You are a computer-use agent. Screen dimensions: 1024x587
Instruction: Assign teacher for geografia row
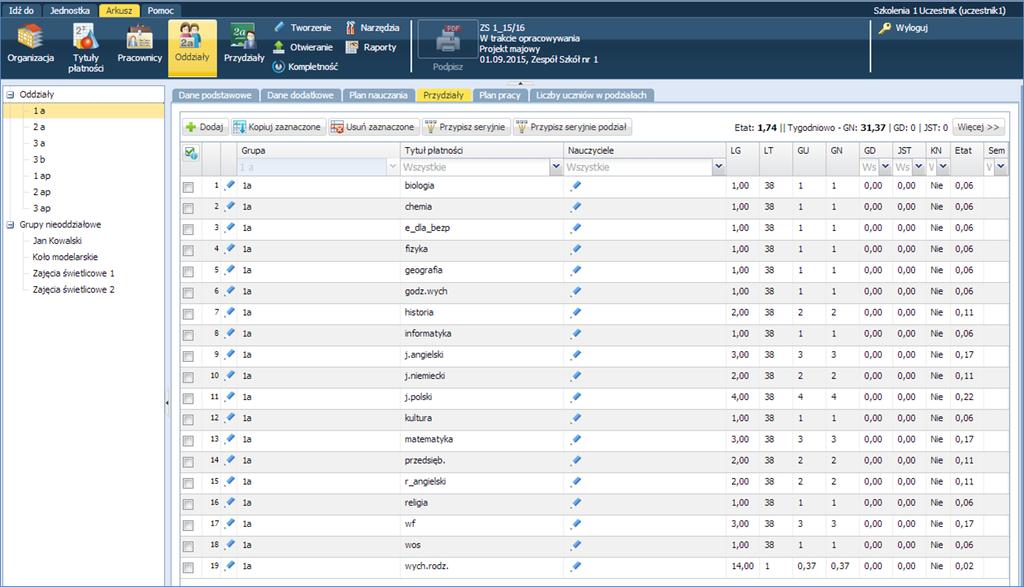(575, 270)
